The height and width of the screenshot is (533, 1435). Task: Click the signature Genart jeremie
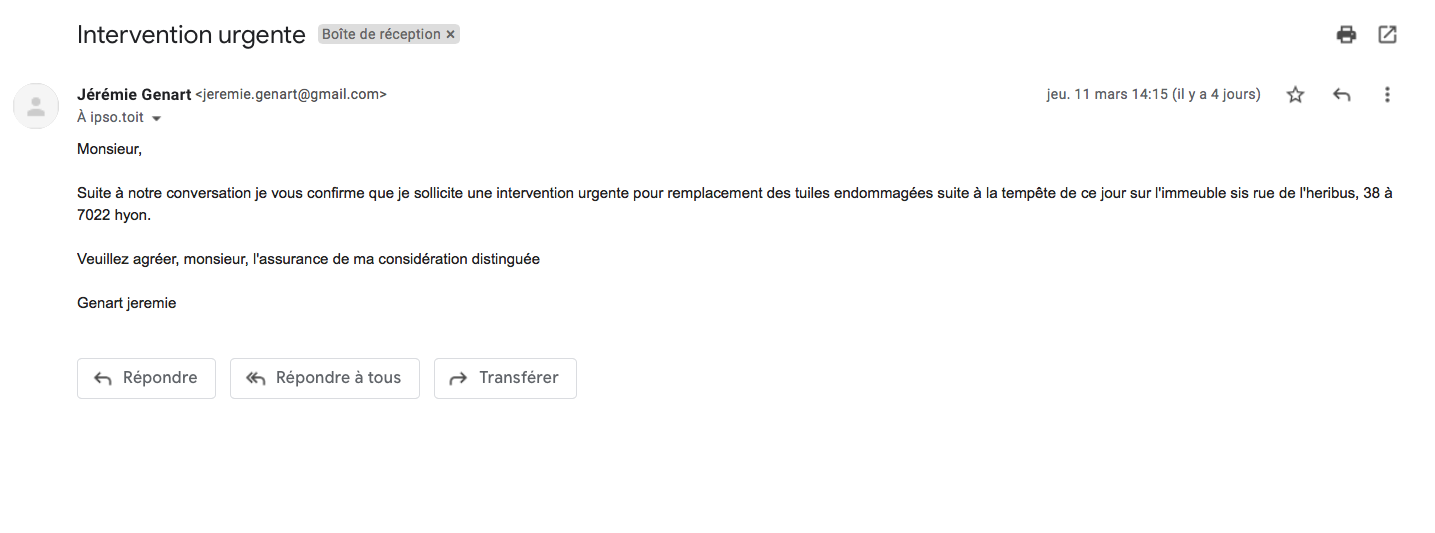127,303
